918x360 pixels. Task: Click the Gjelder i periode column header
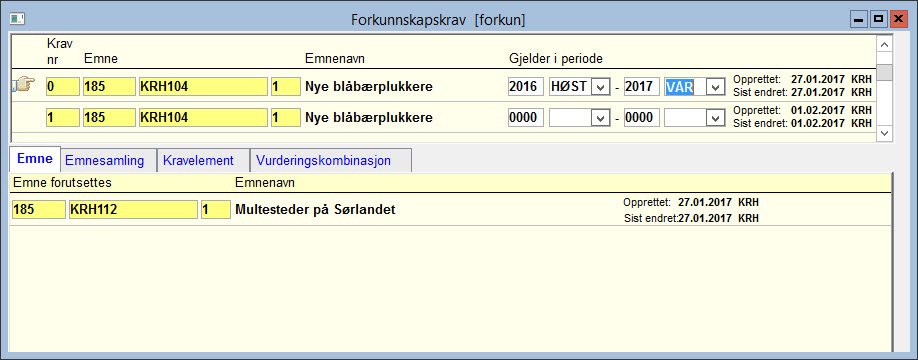coord(556,59)
